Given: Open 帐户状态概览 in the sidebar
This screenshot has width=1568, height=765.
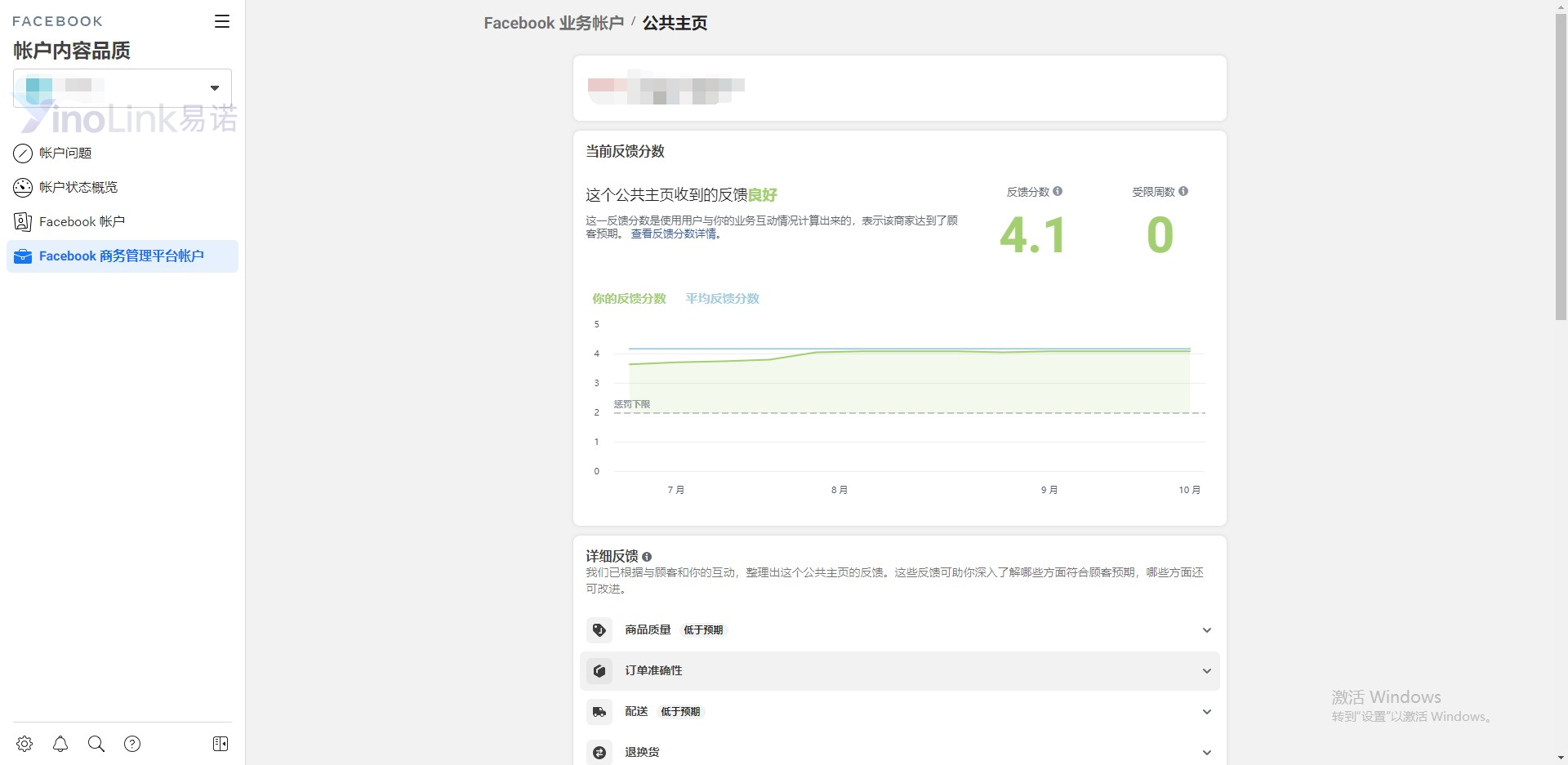Looking at the screenshot, I should pos(122,187).
